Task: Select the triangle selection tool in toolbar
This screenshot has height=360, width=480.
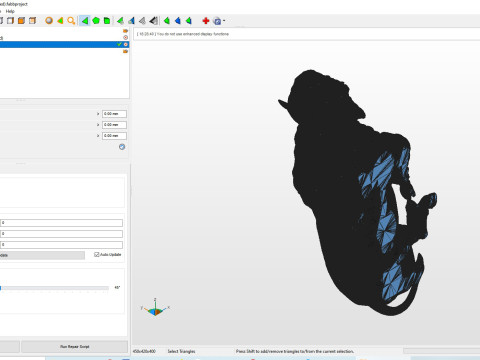Action: (x=85, y=21)
